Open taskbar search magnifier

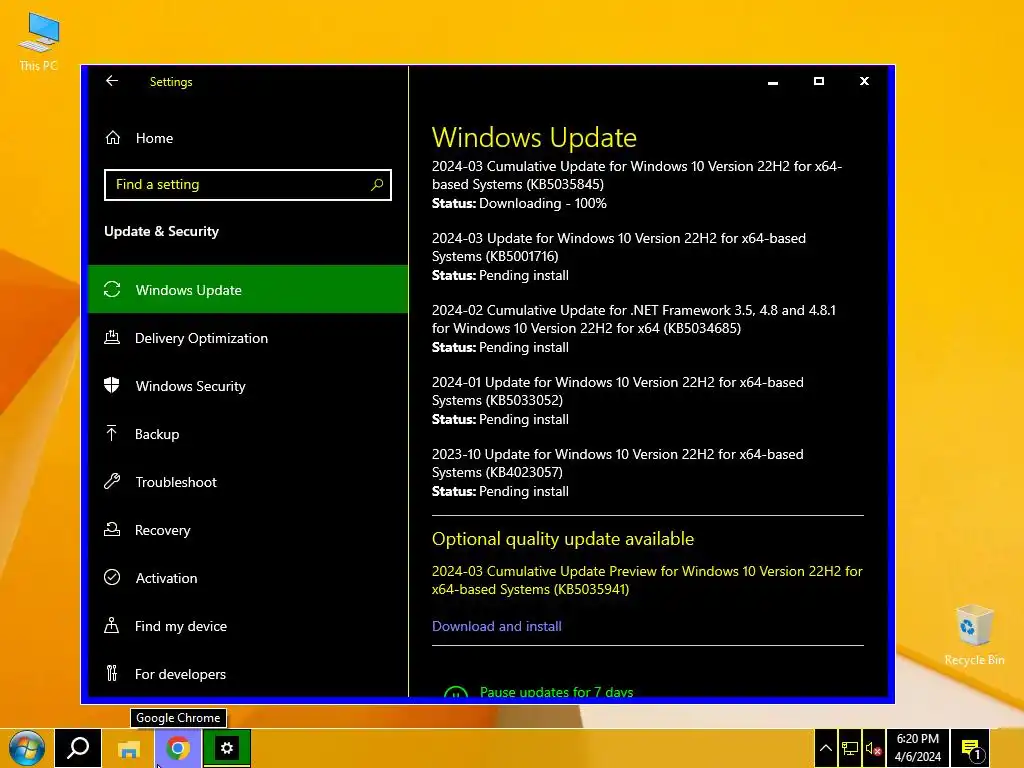78,748
